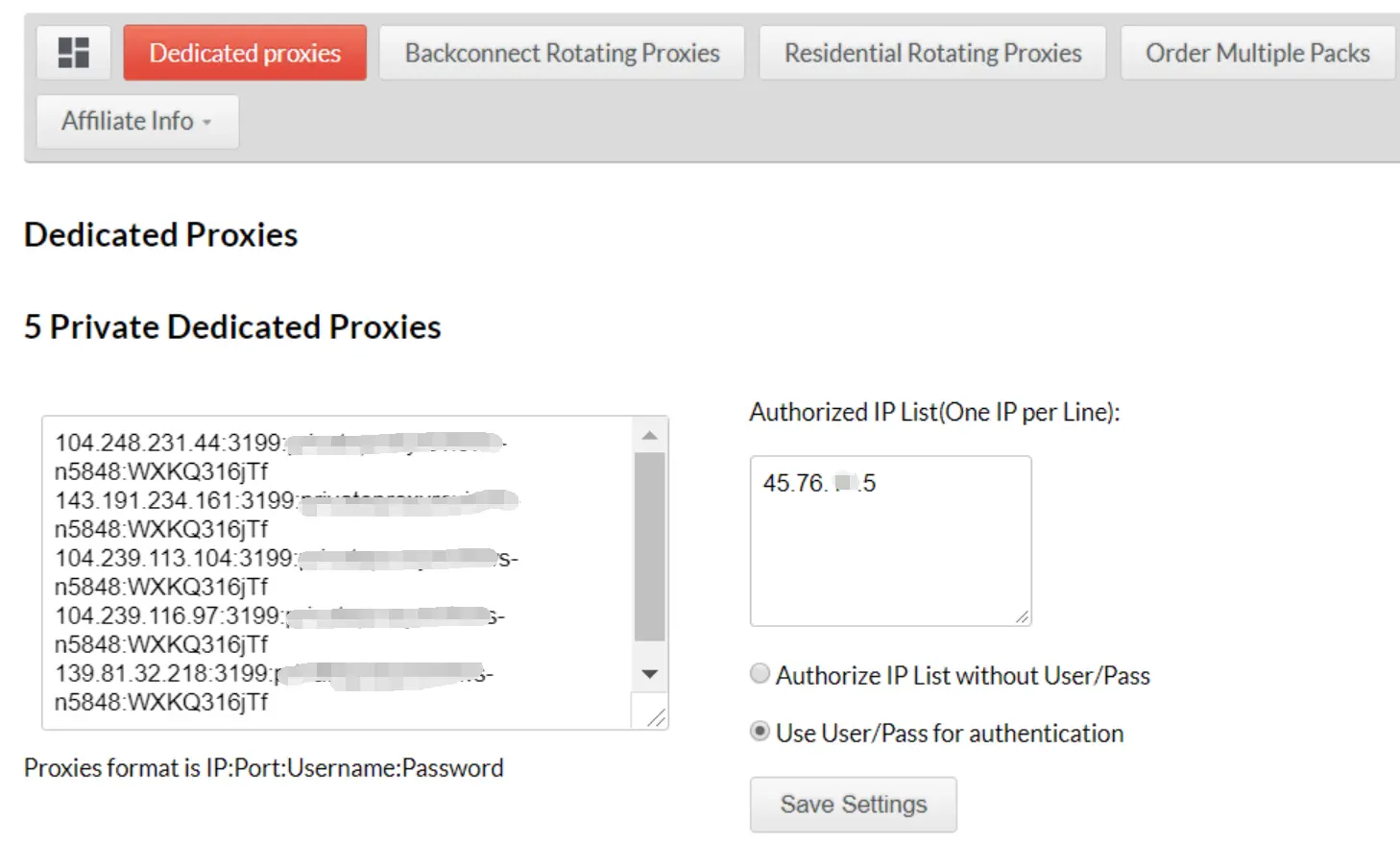Click the proxy list scrollbar down arrow
This screenshot has height=843, width=1400.
650,674
